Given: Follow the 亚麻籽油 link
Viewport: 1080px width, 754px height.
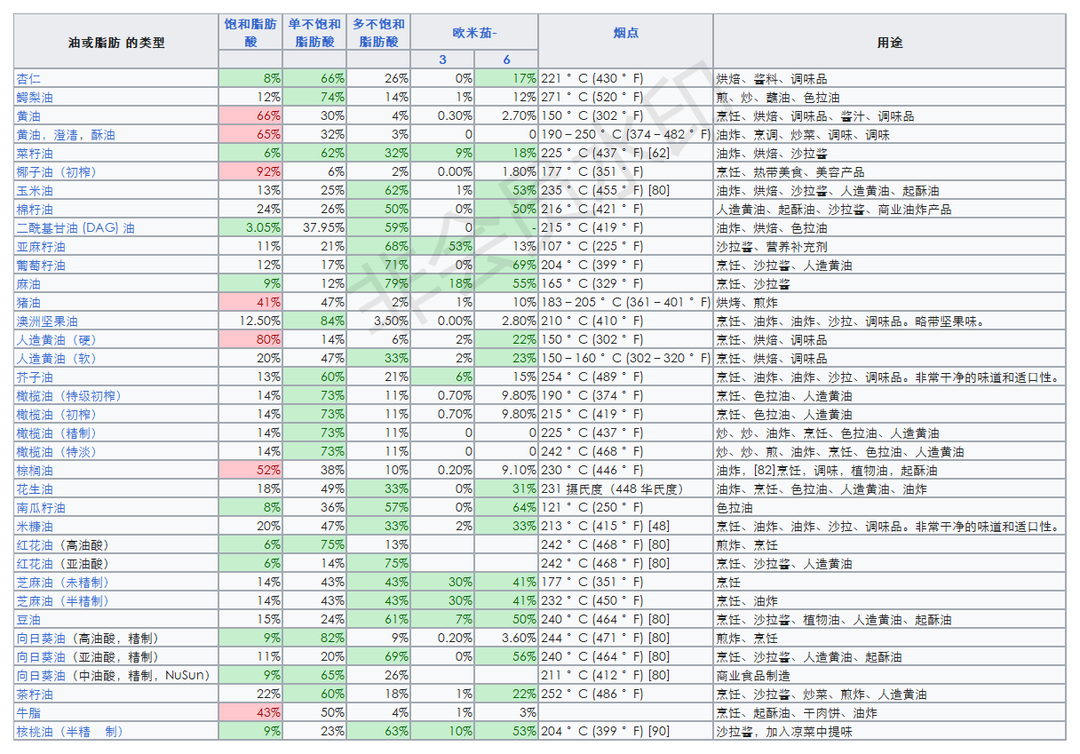Looking at the screenshot, I should pos(41,246).
